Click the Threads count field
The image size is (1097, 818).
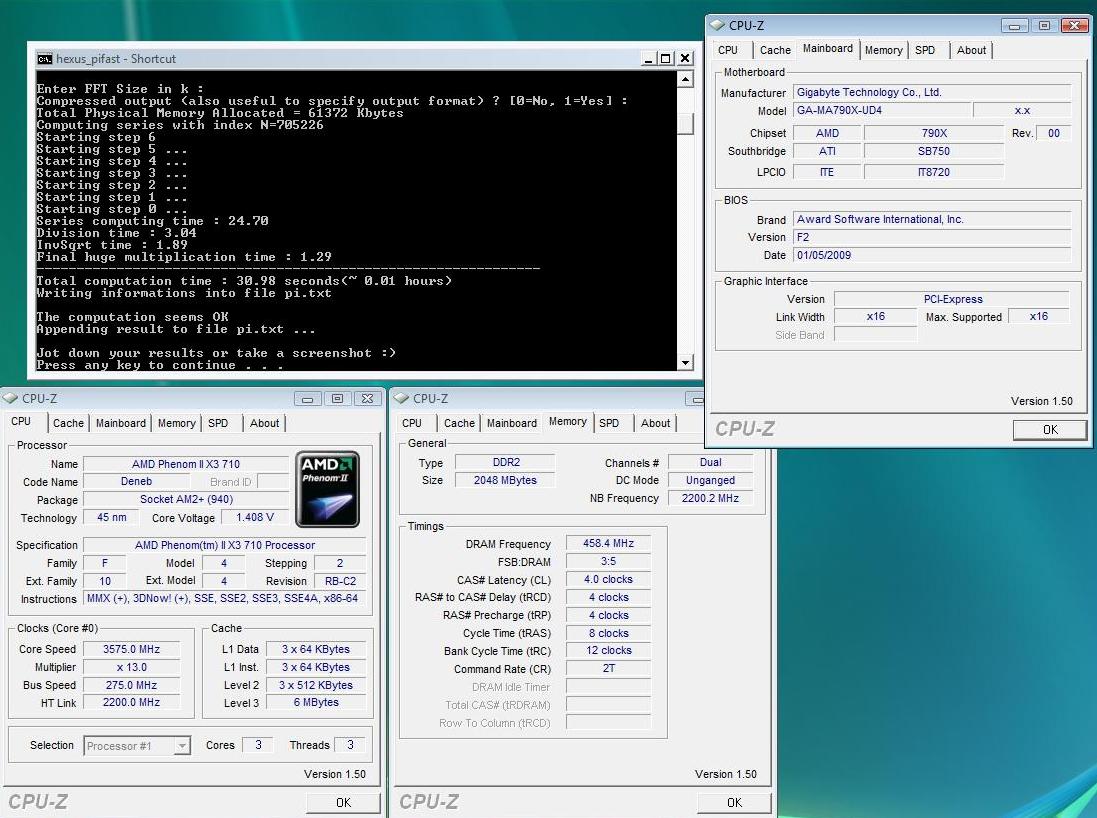[x=350, y=745]
